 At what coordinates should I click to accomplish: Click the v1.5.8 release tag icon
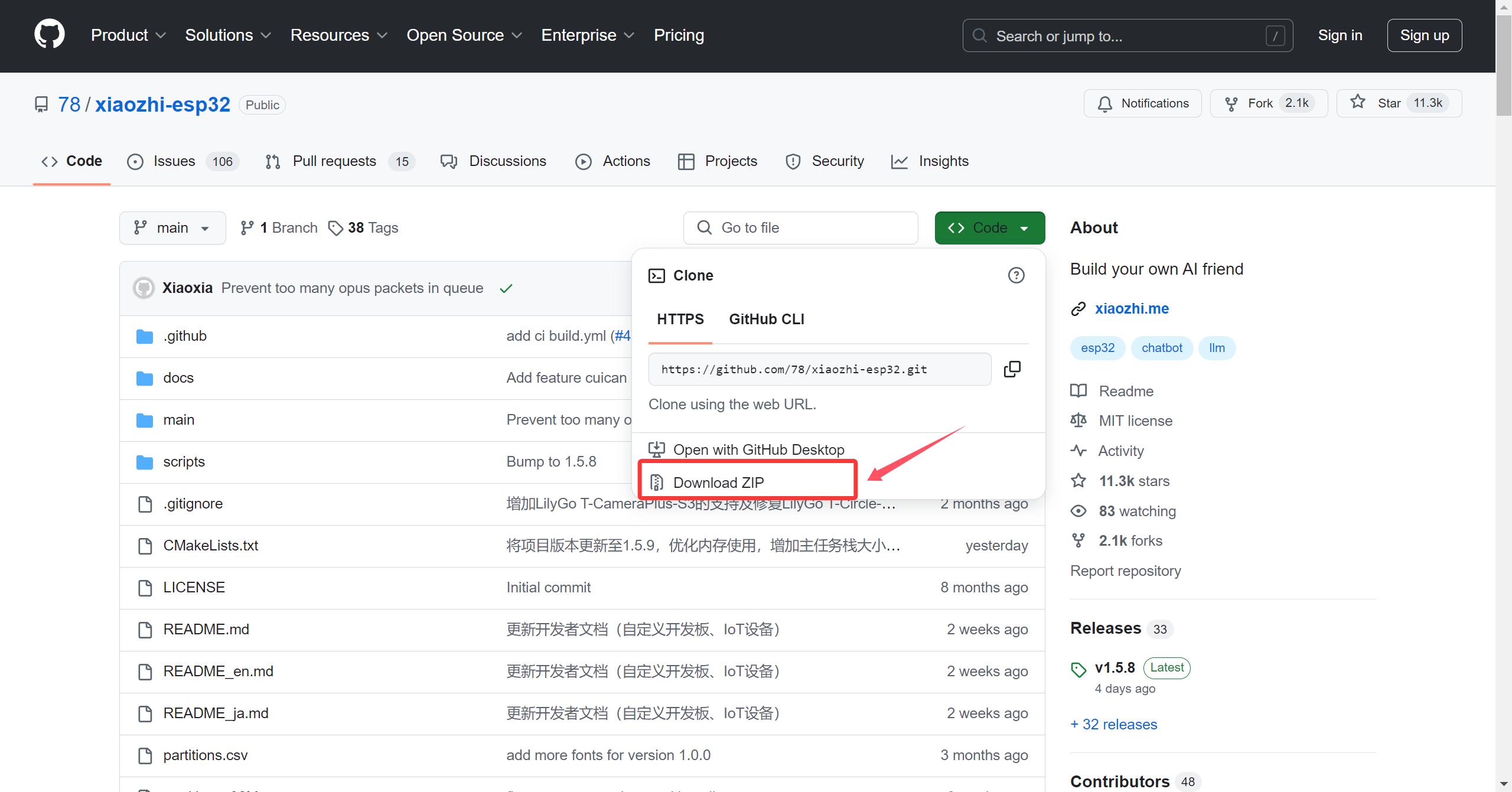[1078, 669]
